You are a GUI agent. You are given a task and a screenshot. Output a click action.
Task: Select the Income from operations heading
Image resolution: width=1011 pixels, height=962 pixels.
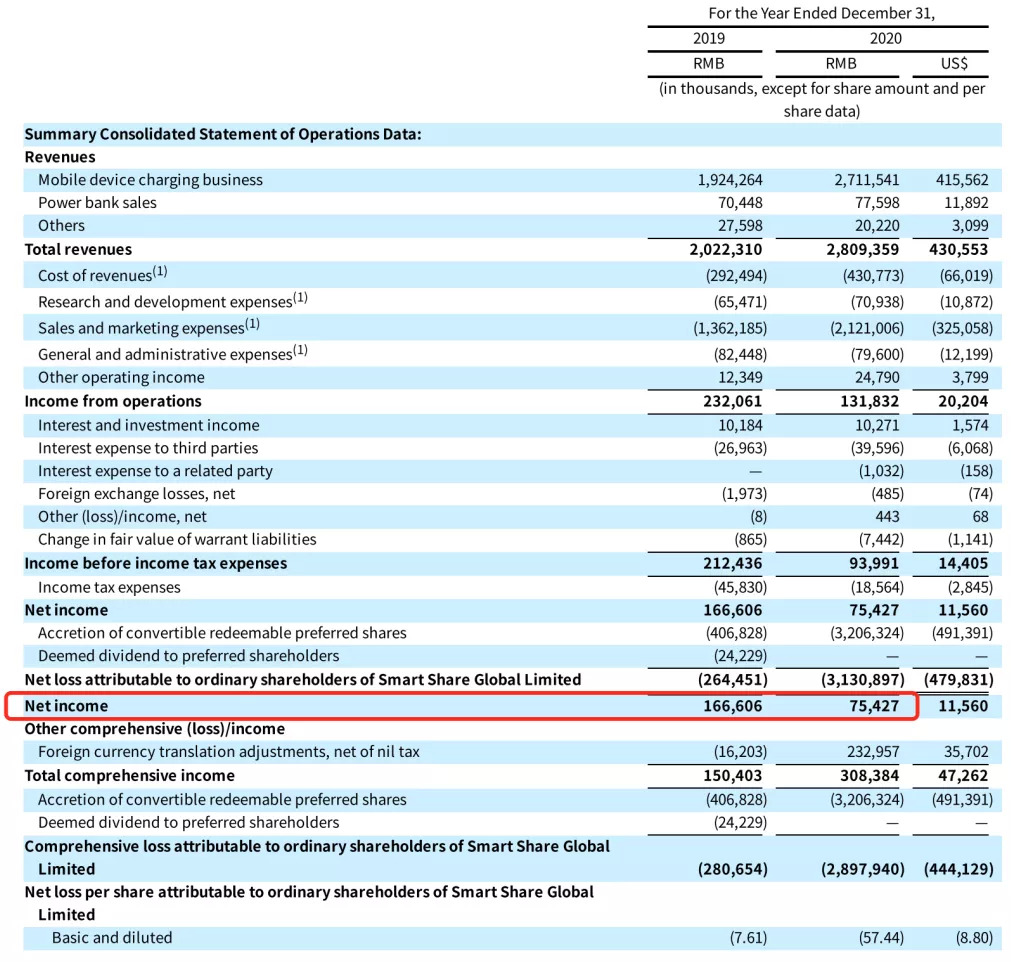point(113,401)
